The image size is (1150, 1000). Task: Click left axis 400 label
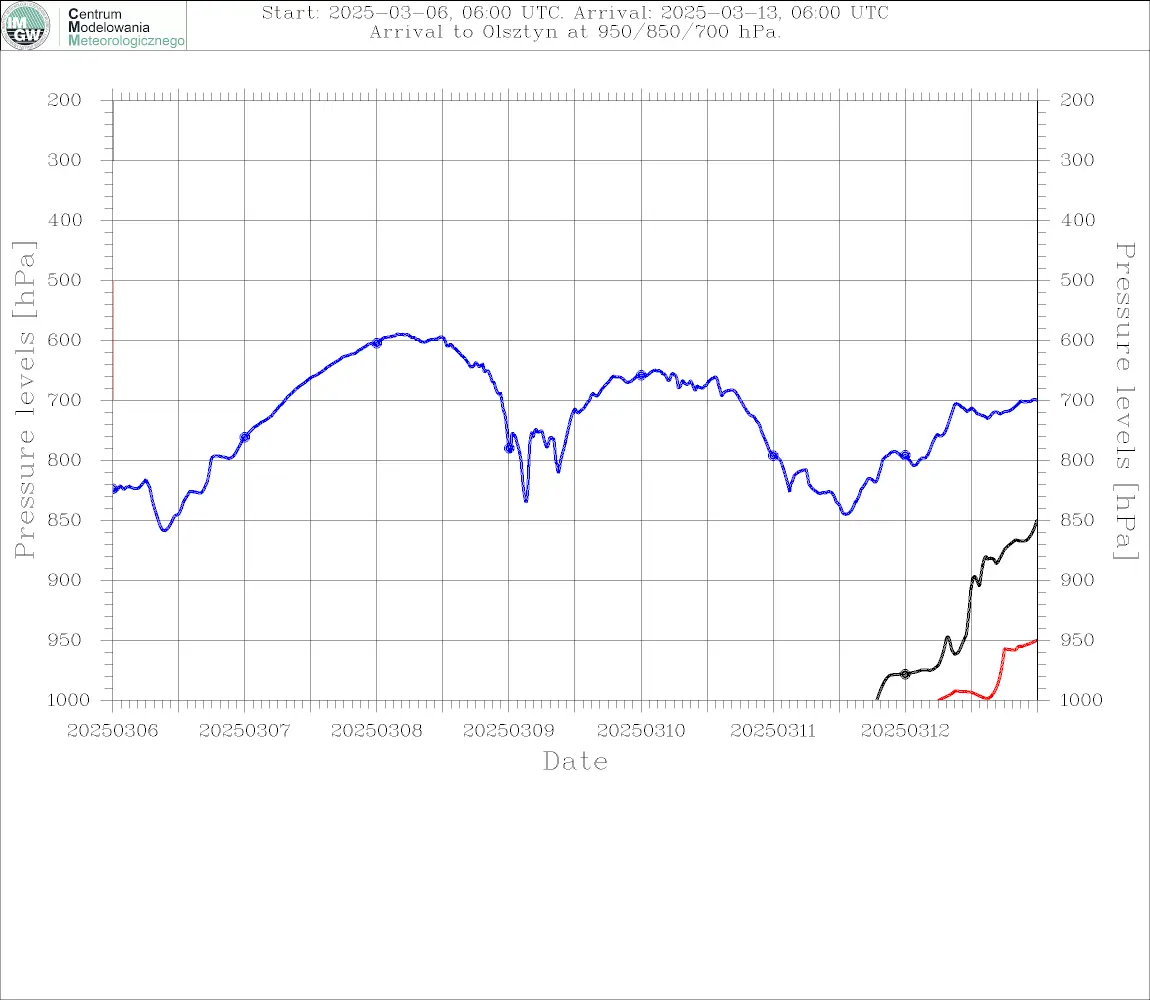pyautogui.click(x=65, y=220)
